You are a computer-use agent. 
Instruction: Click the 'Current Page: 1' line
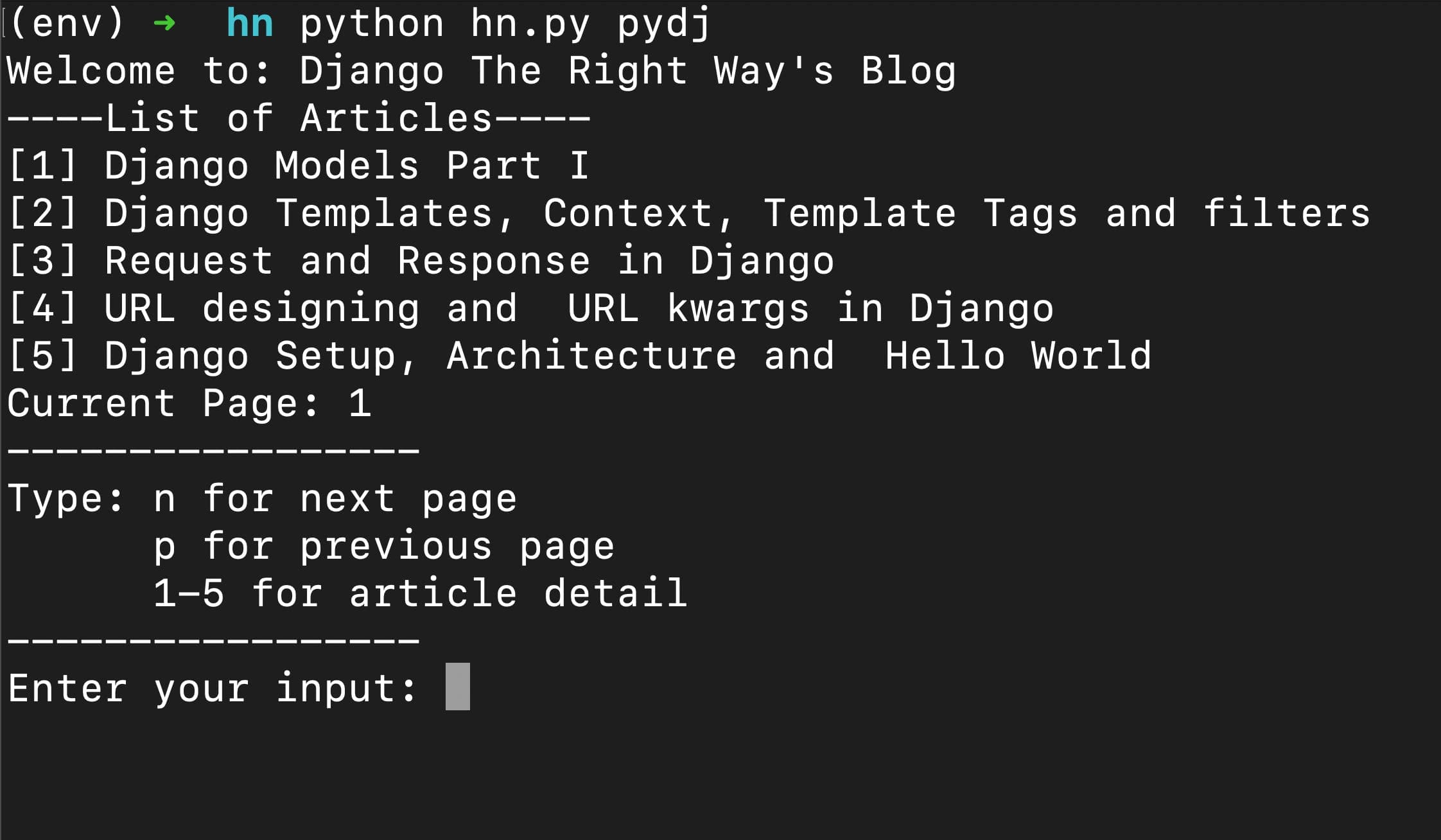[189, 403]
